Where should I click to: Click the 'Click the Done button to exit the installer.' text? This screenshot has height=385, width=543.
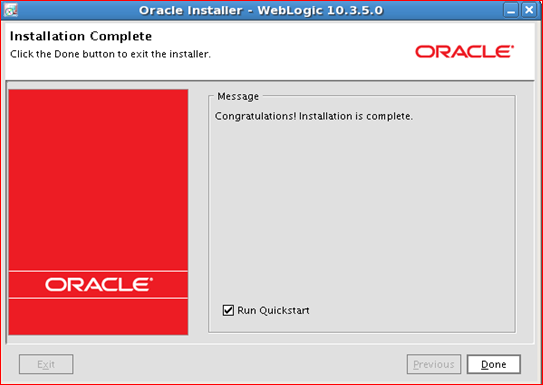coord(110,54)
